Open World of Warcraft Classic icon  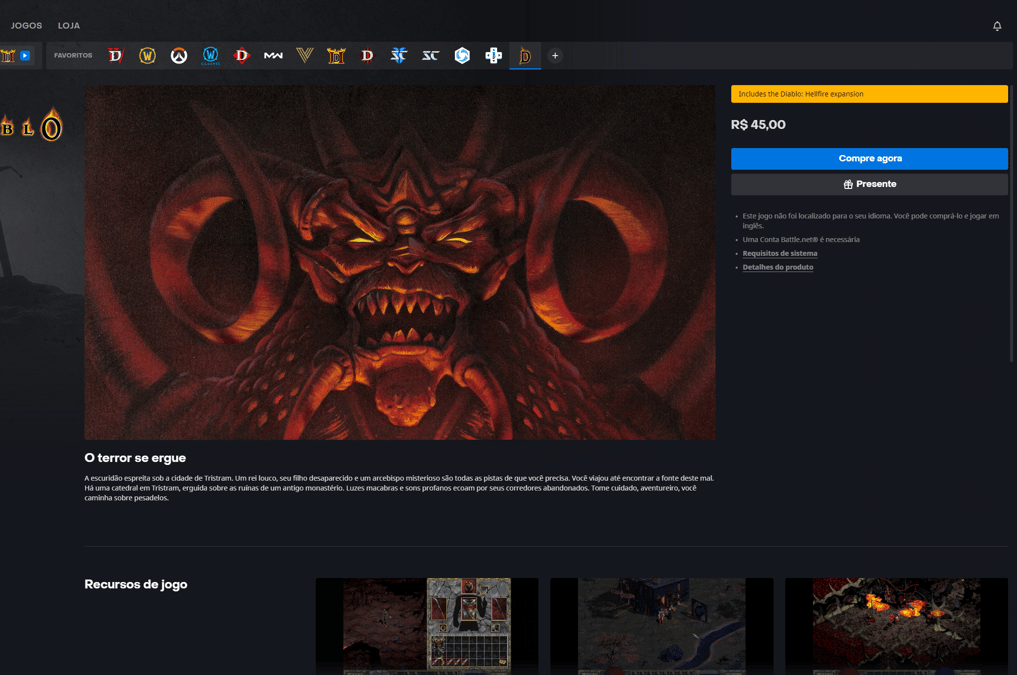[210, 56]
